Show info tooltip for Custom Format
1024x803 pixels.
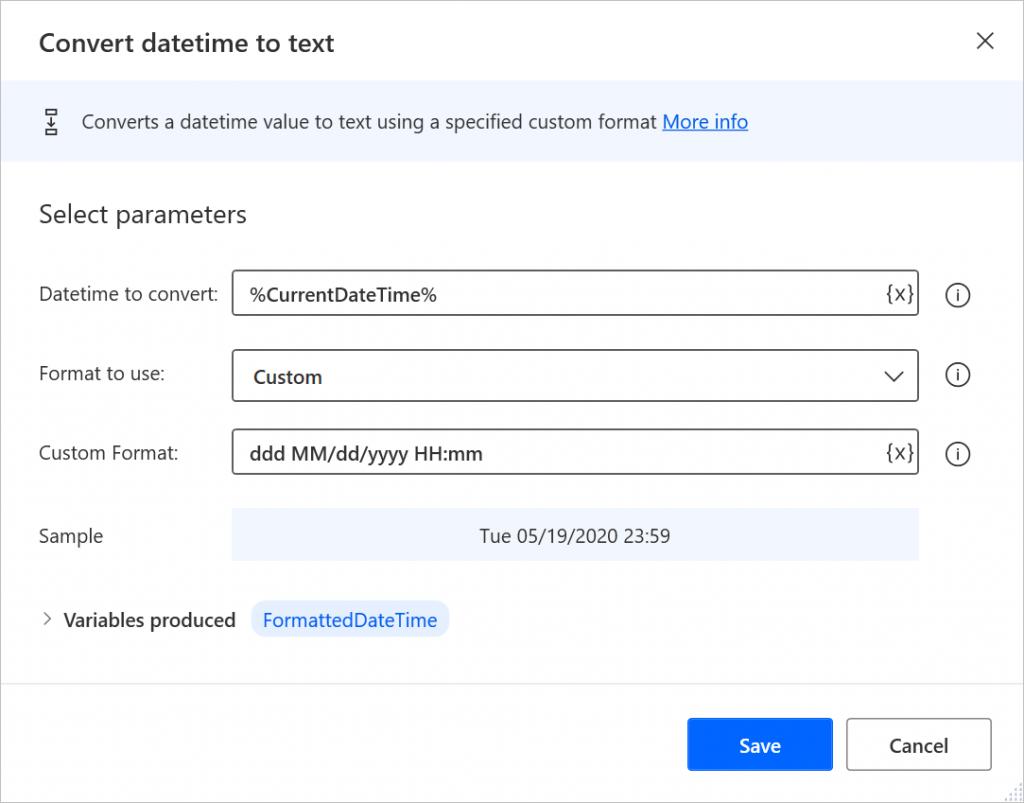point(957,454)
